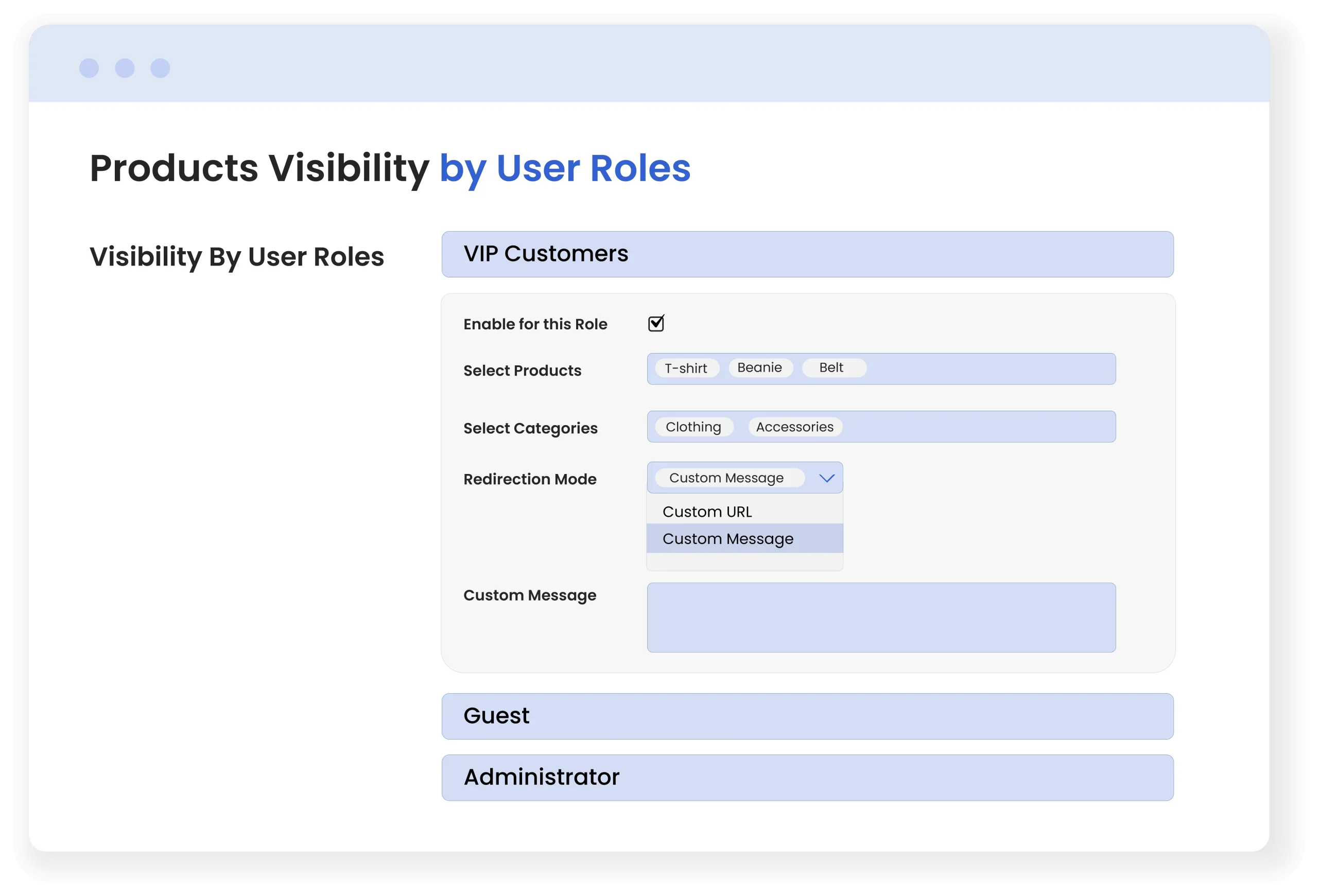Expand the Guest role section
This screenshot has height=896, width=1318.
tap(807, 716)
